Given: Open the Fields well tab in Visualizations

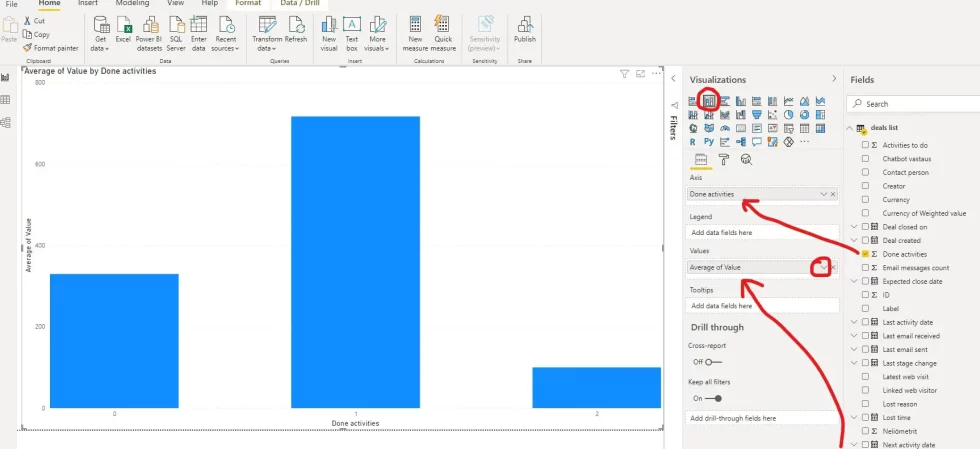Looking at the screenshot, I should point(701,159).
